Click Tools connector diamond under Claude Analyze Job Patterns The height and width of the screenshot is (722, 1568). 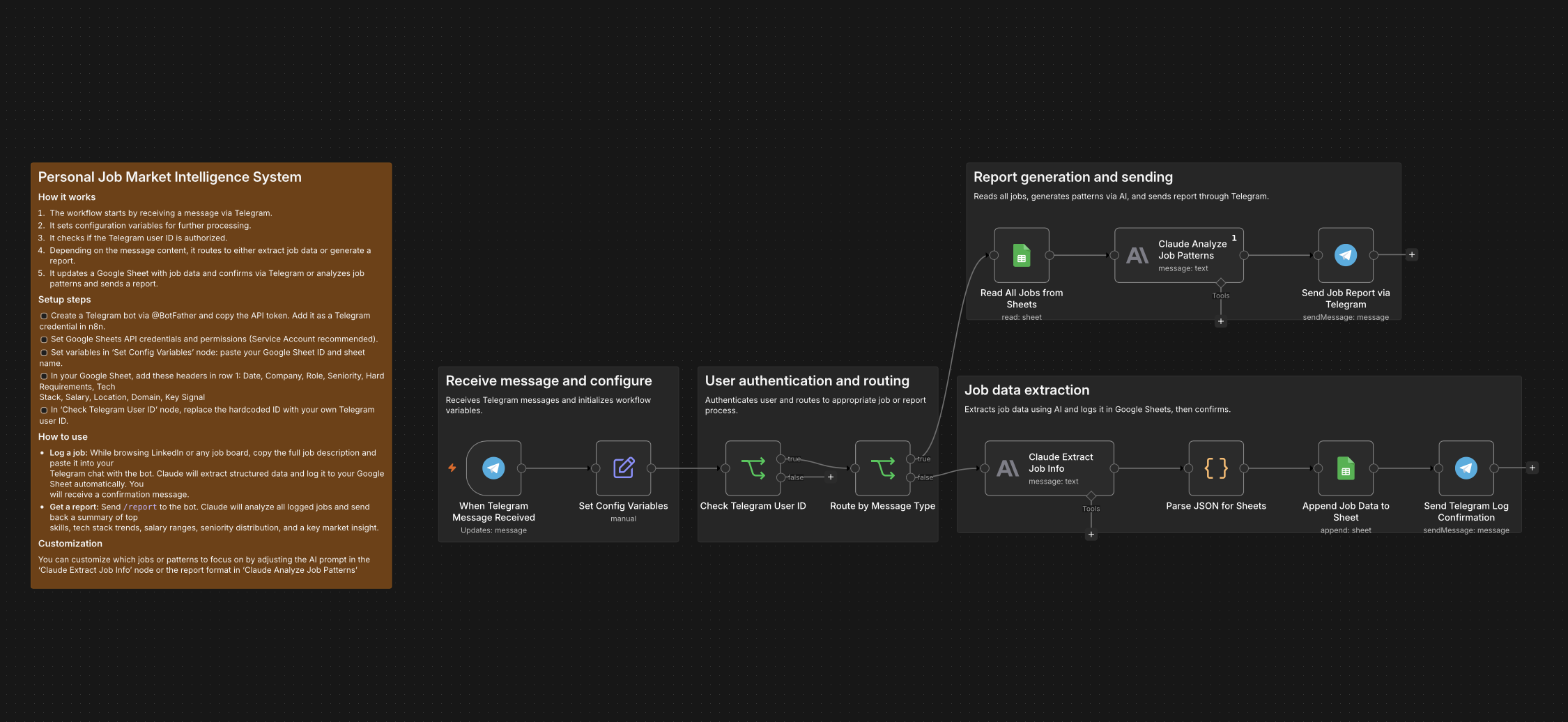click(1221, 282)
